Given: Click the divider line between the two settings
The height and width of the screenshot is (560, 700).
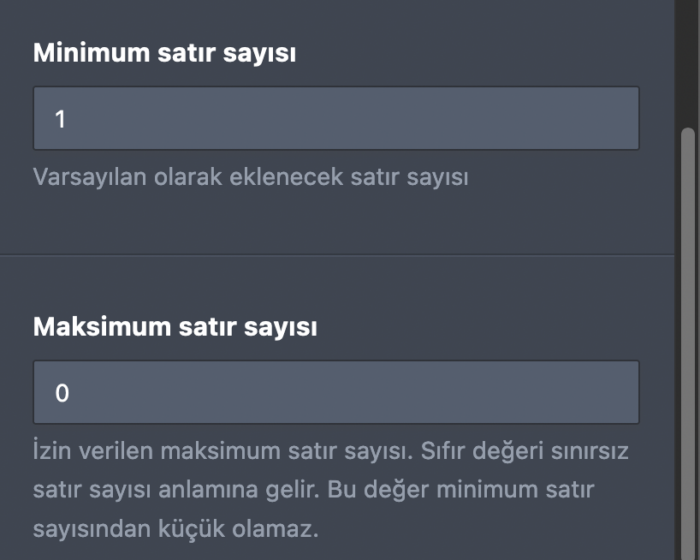Looking at the screenshot, I should click(x=336, y=255).
